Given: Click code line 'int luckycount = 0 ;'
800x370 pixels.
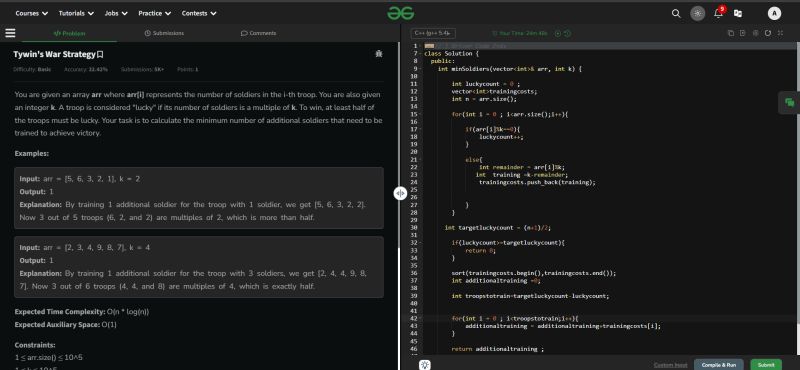Looking at the screenshot, I should coord(486,84).
